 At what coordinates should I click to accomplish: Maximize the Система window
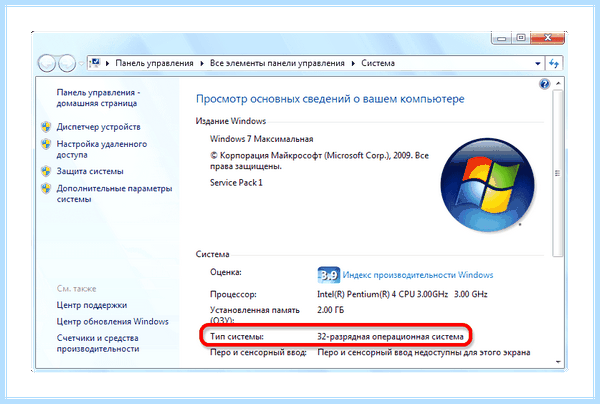click(521, 38)
